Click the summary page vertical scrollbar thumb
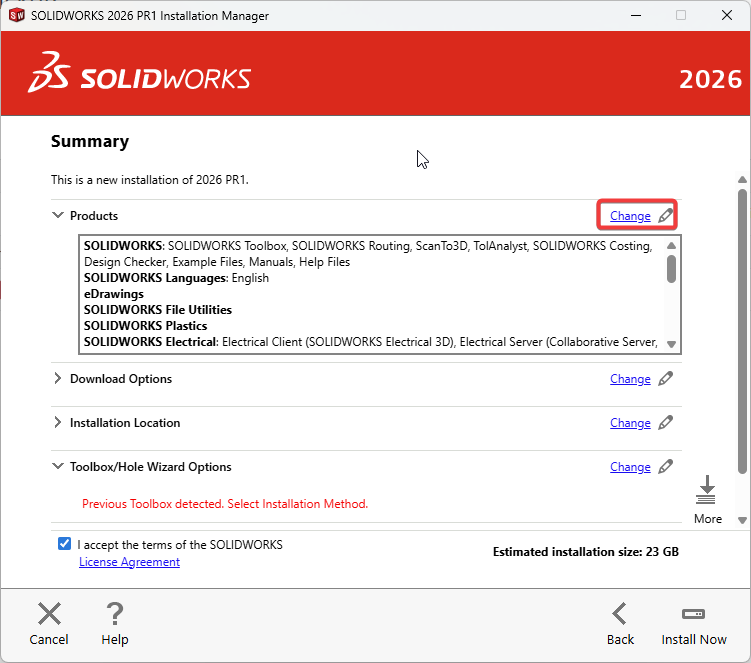Image resolution: width=751 pixels, height=663 pixels. pos(742,332)
